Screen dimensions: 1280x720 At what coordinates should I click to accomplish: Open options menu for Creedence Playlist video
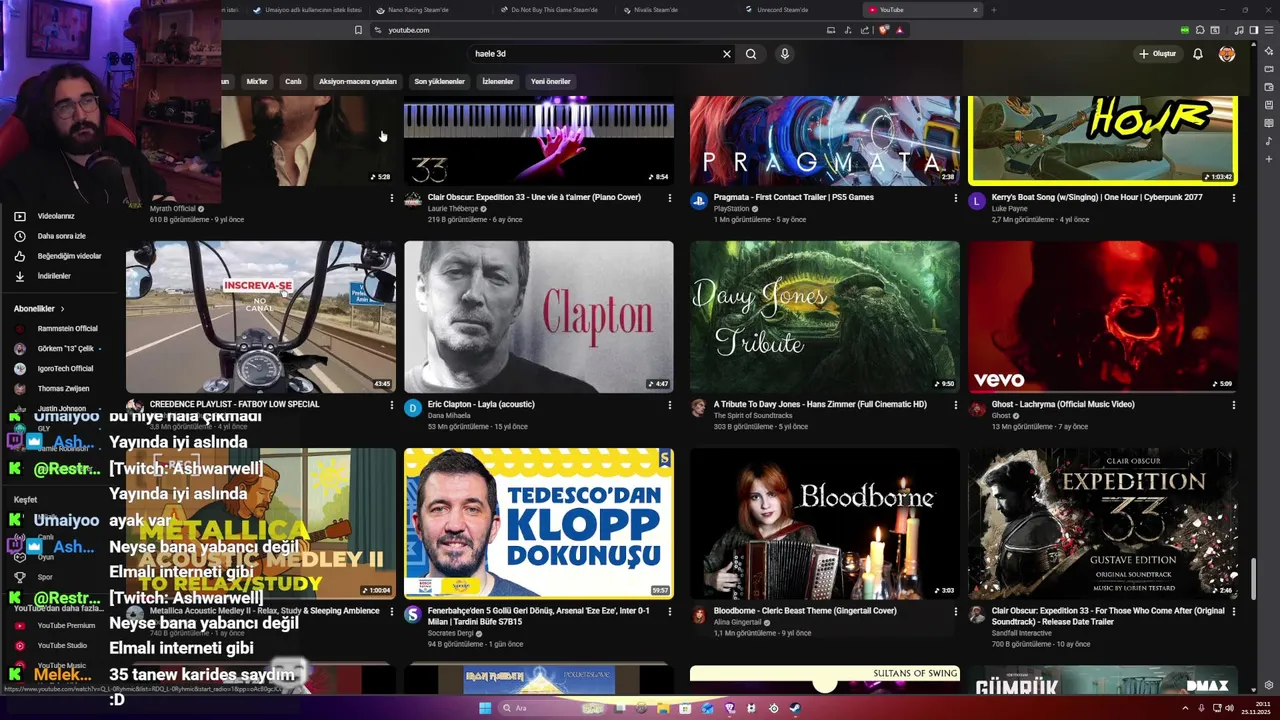pos(392,405)
